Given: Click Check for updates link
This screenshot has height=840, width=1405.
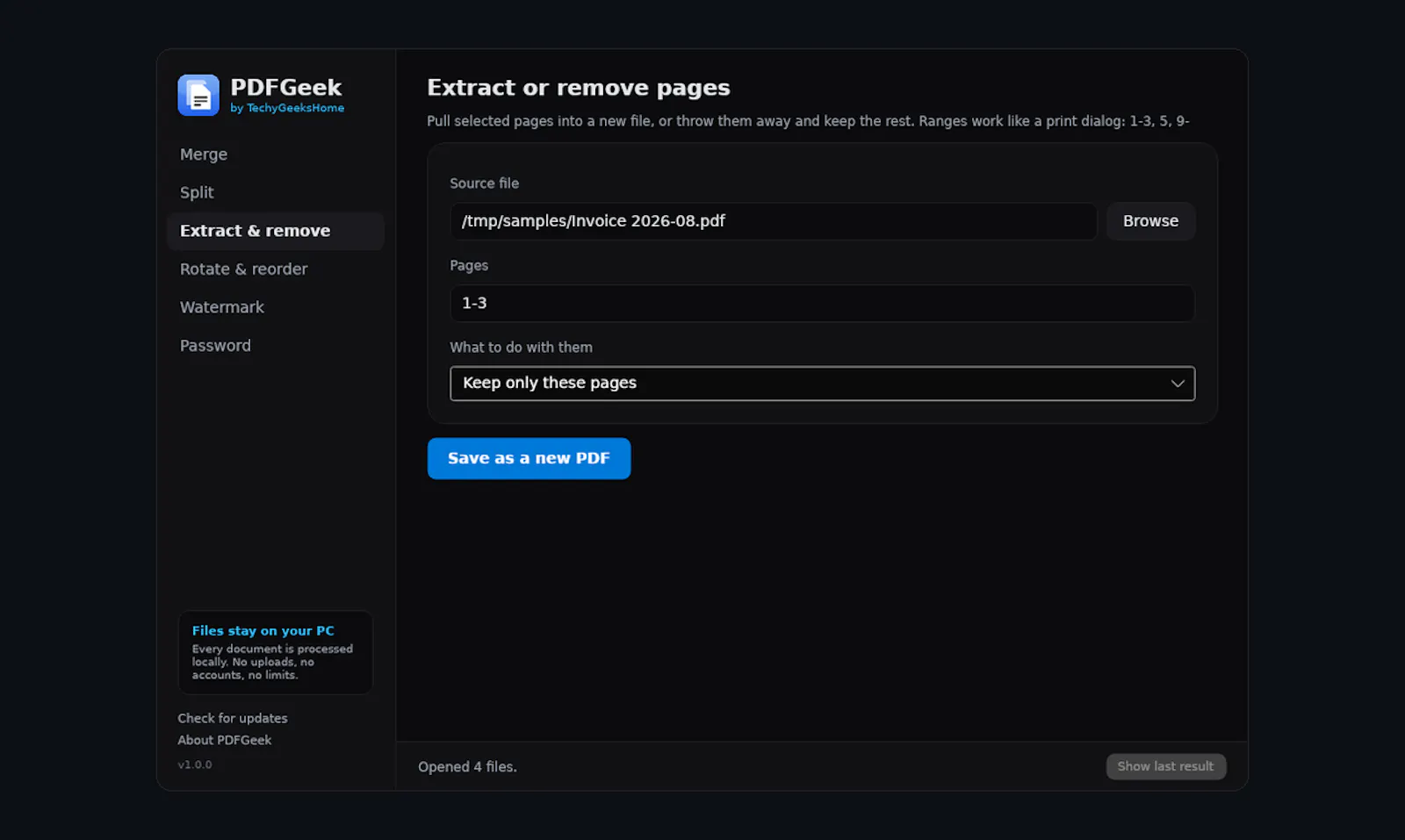Looking at the screenshot, I should click(233, 718).
